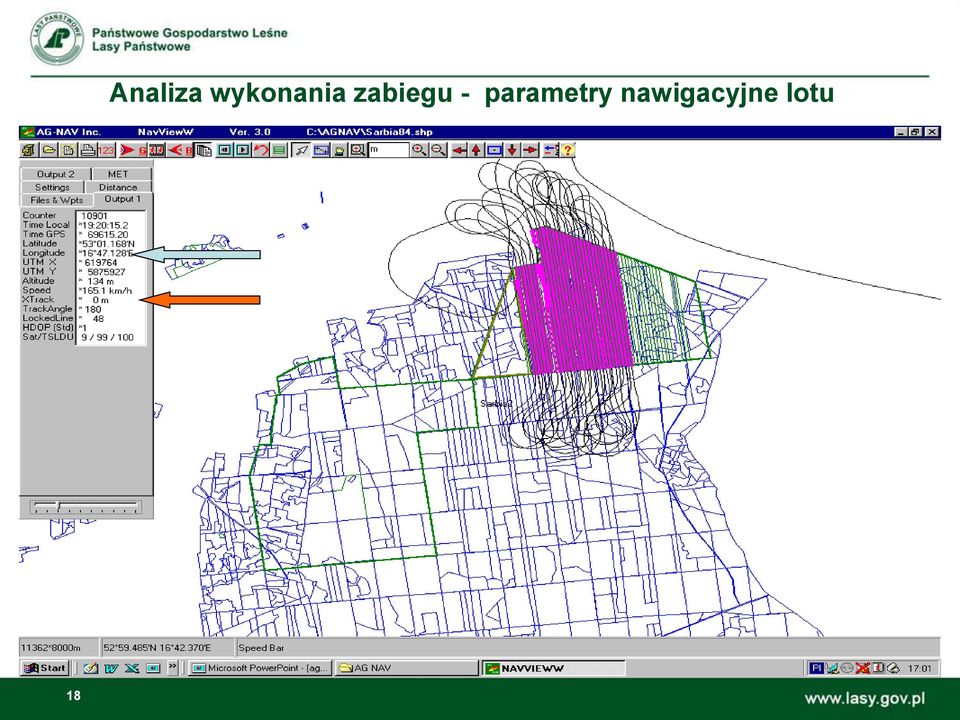Click the undo red curved arrow icon
This screenshot has width=960, height=720.
coord(261,150)
